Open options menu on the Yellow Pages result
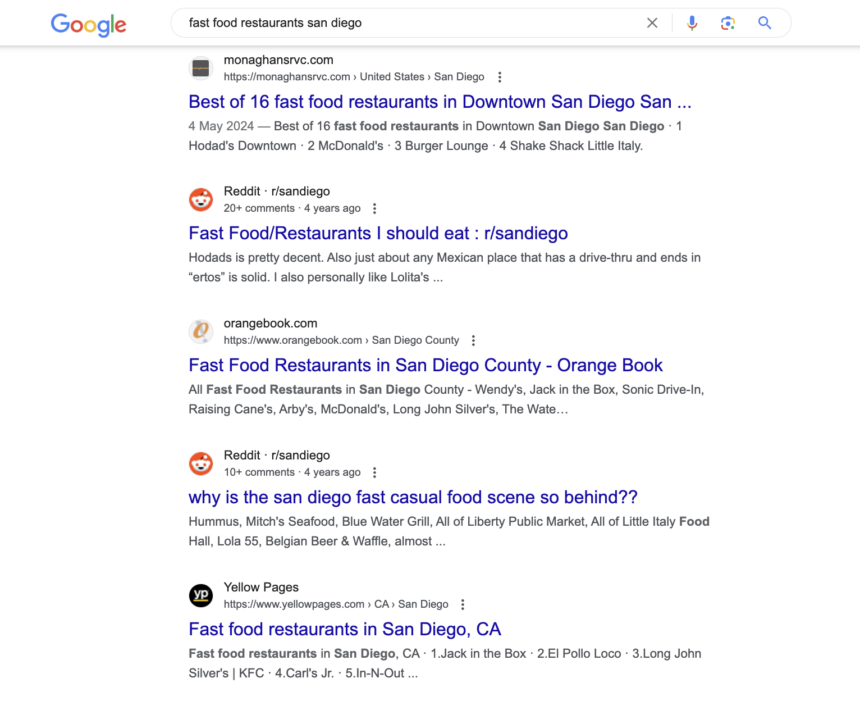860x701 pixels. (462, 604)
